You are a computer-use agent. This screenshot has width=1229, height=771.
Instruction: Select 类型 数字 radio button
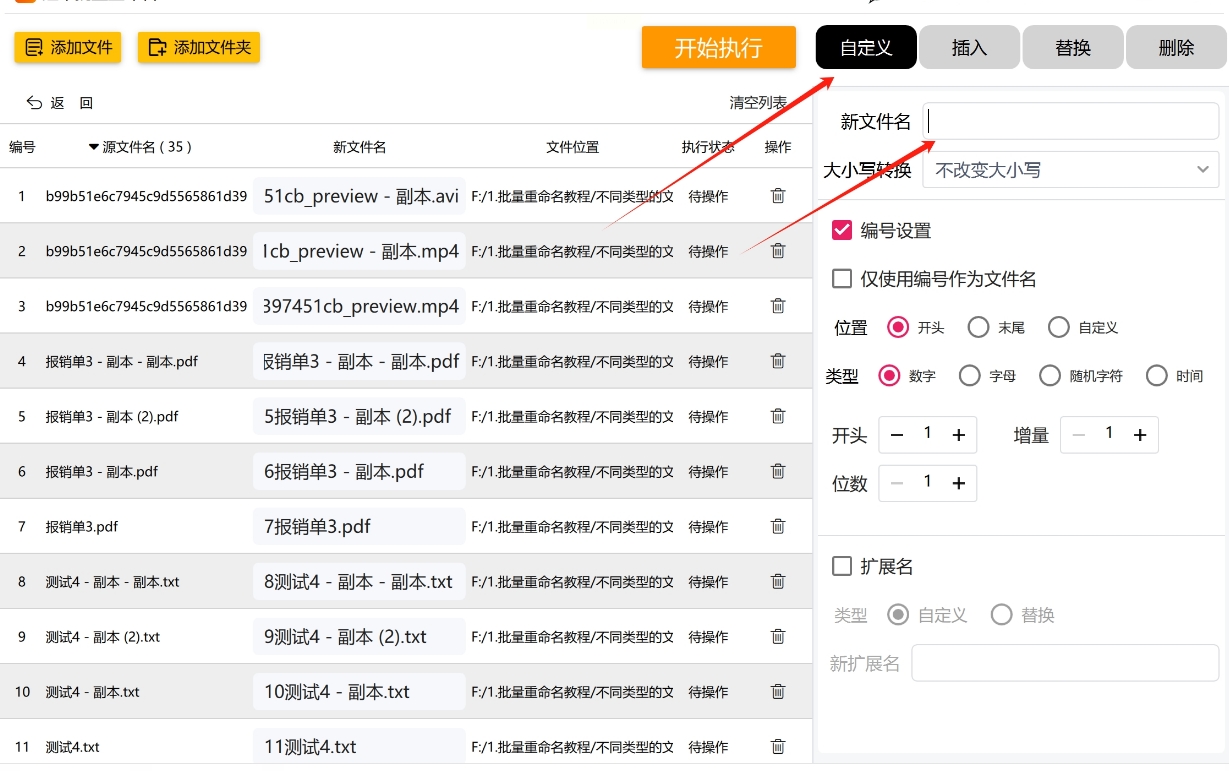pyautogui.click(x=889, y=376)
